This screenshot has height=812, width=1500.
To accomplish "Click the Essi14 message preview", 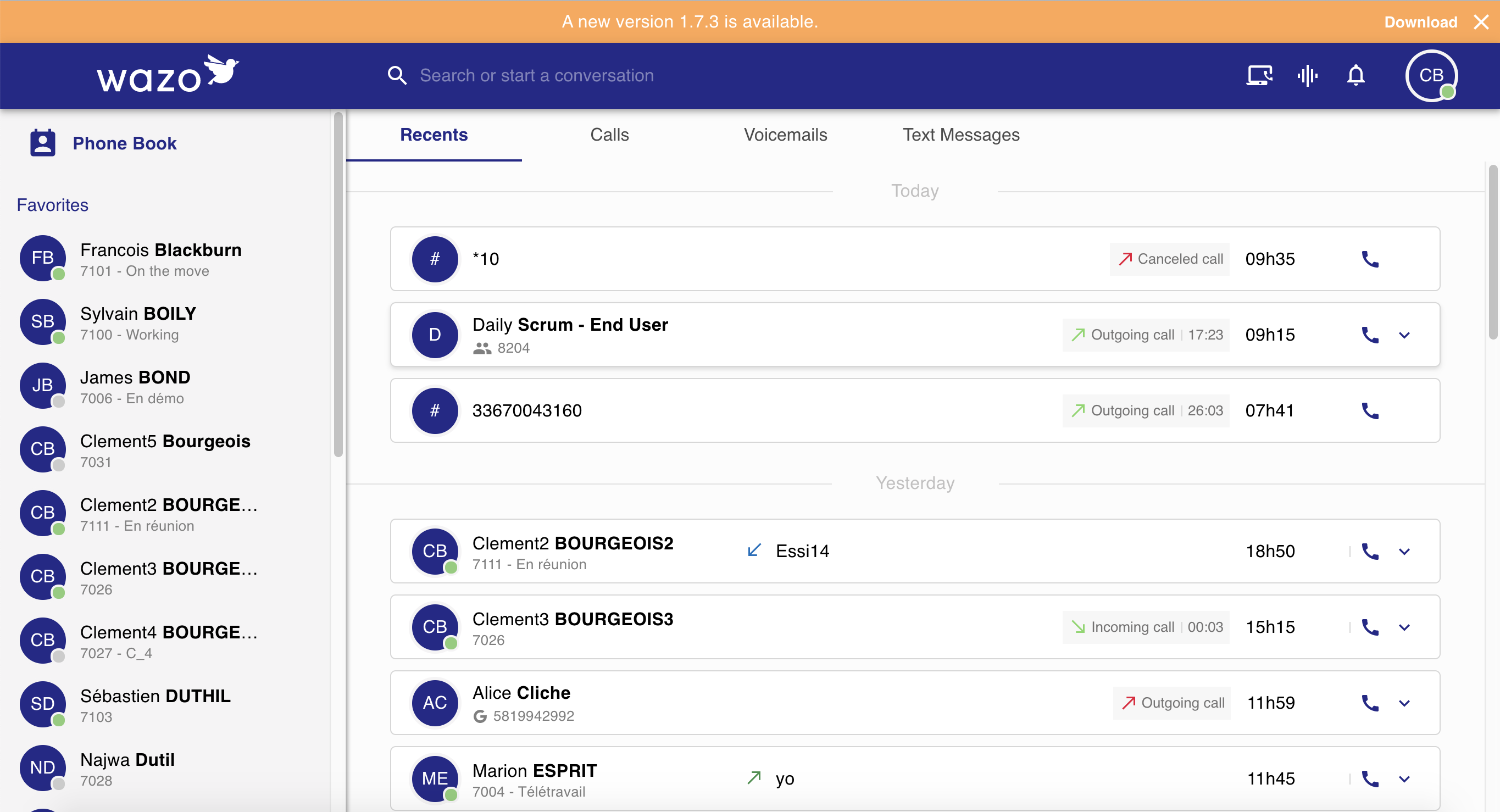I will click(x=802, y=551).
